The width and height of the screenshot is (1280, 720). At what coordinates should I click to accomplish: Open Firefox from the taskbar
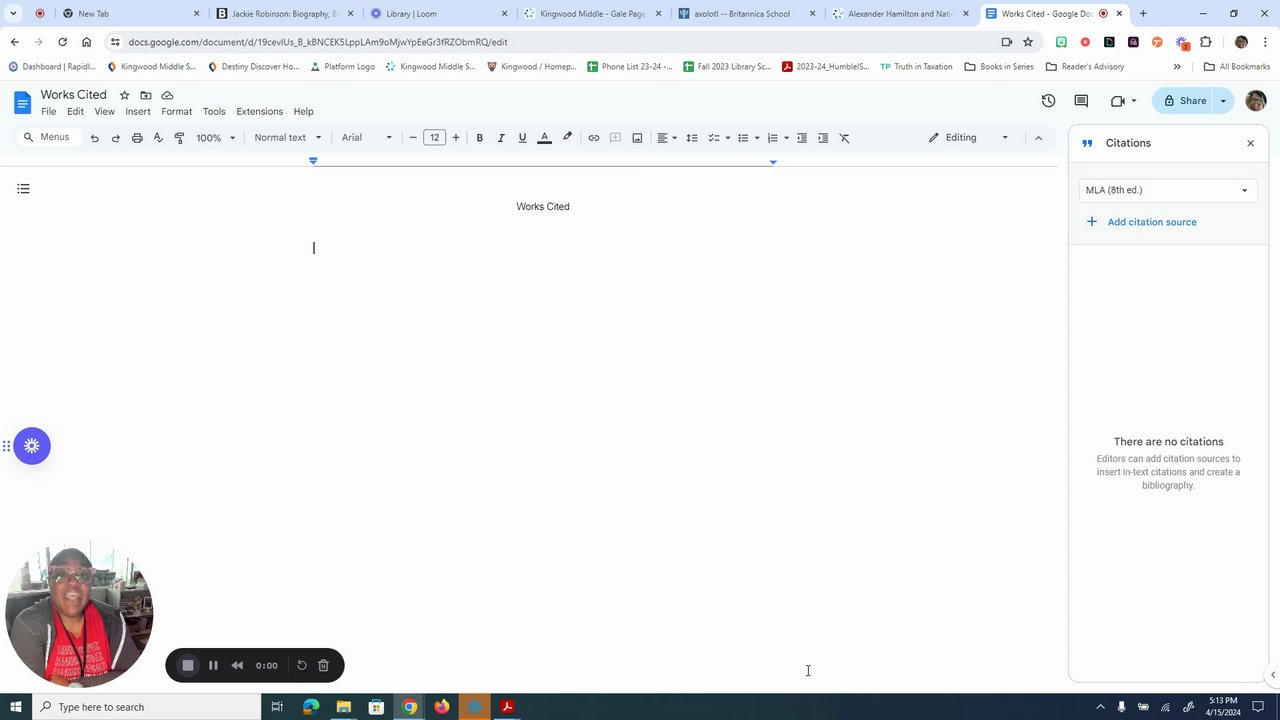tap(441, 707)
